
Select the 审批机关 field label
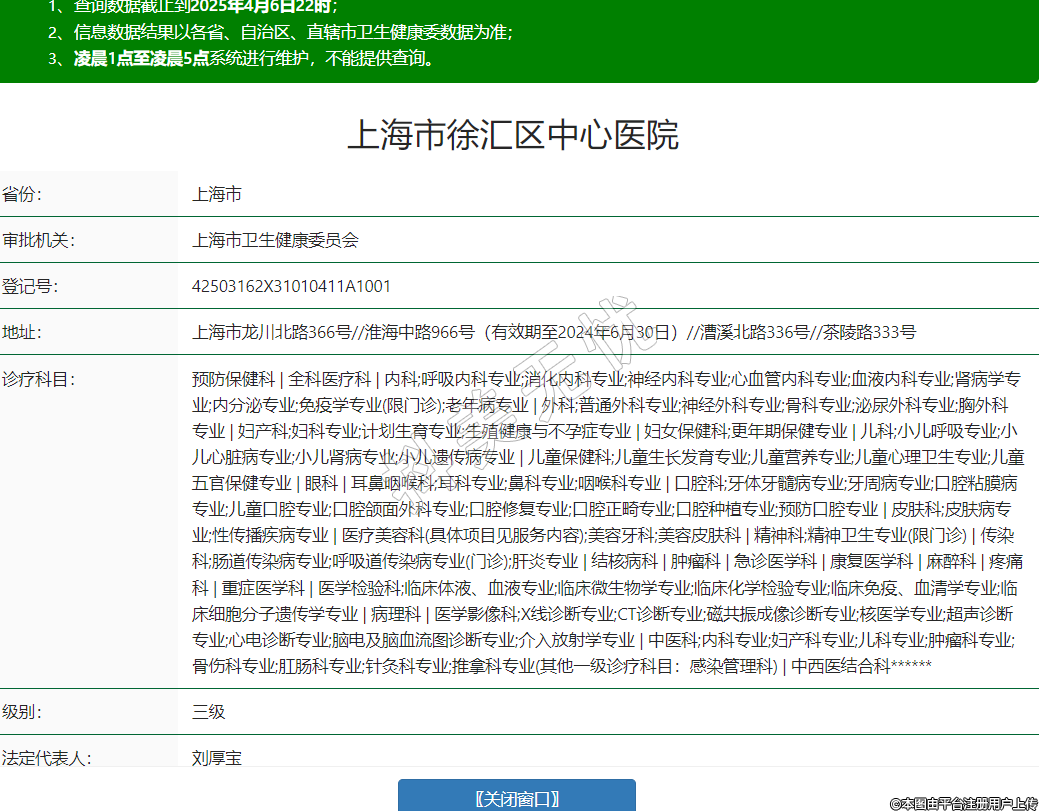(x=38, y=240)
